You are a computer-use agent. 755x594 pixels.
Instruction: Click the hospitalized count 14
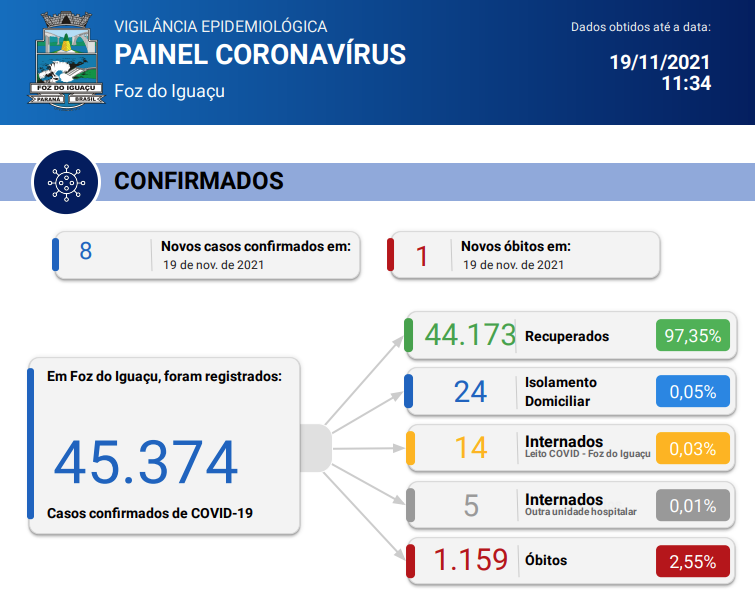(471, 448)
